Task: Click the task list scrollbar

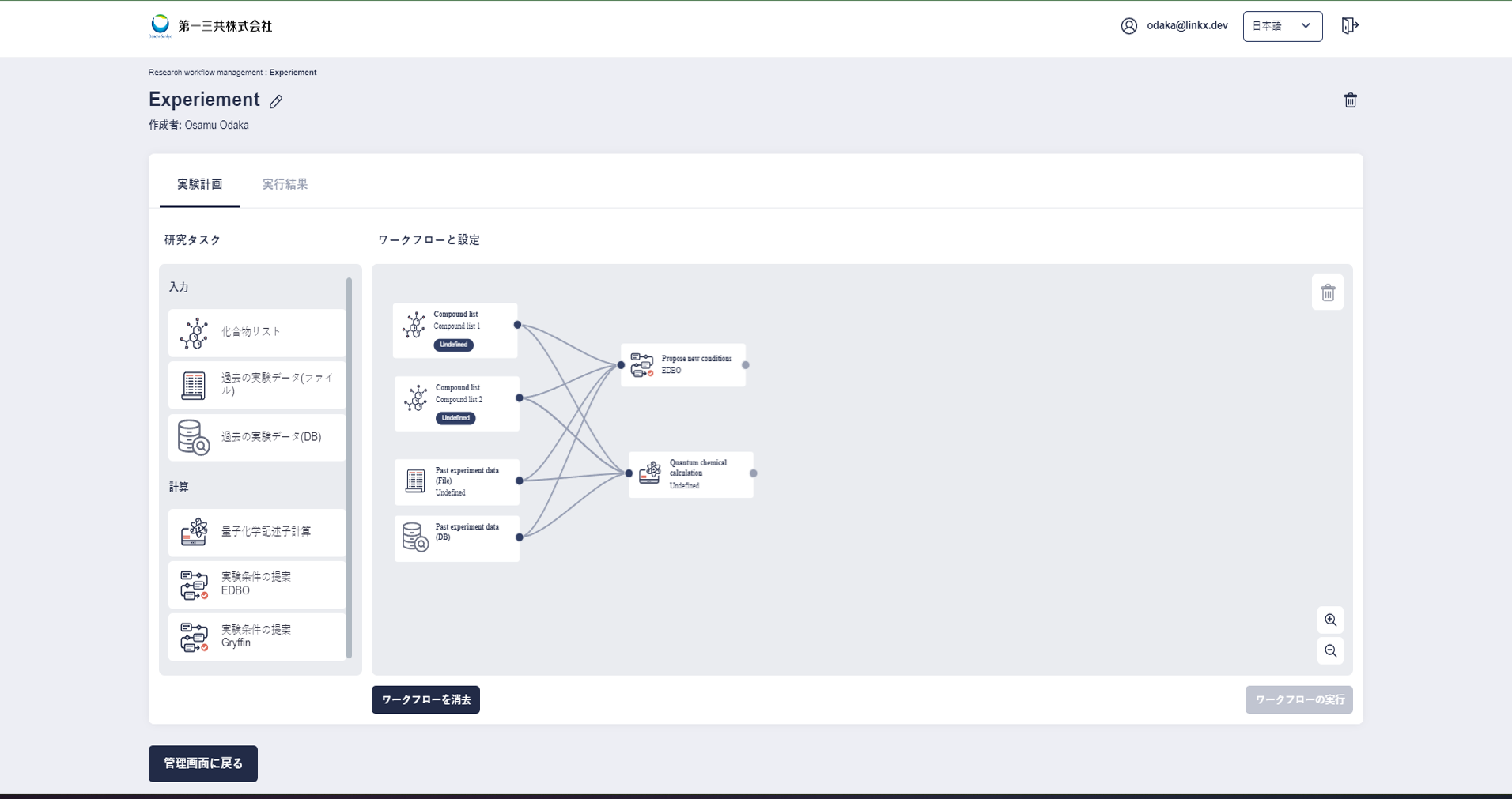Action: pos(349,468)
